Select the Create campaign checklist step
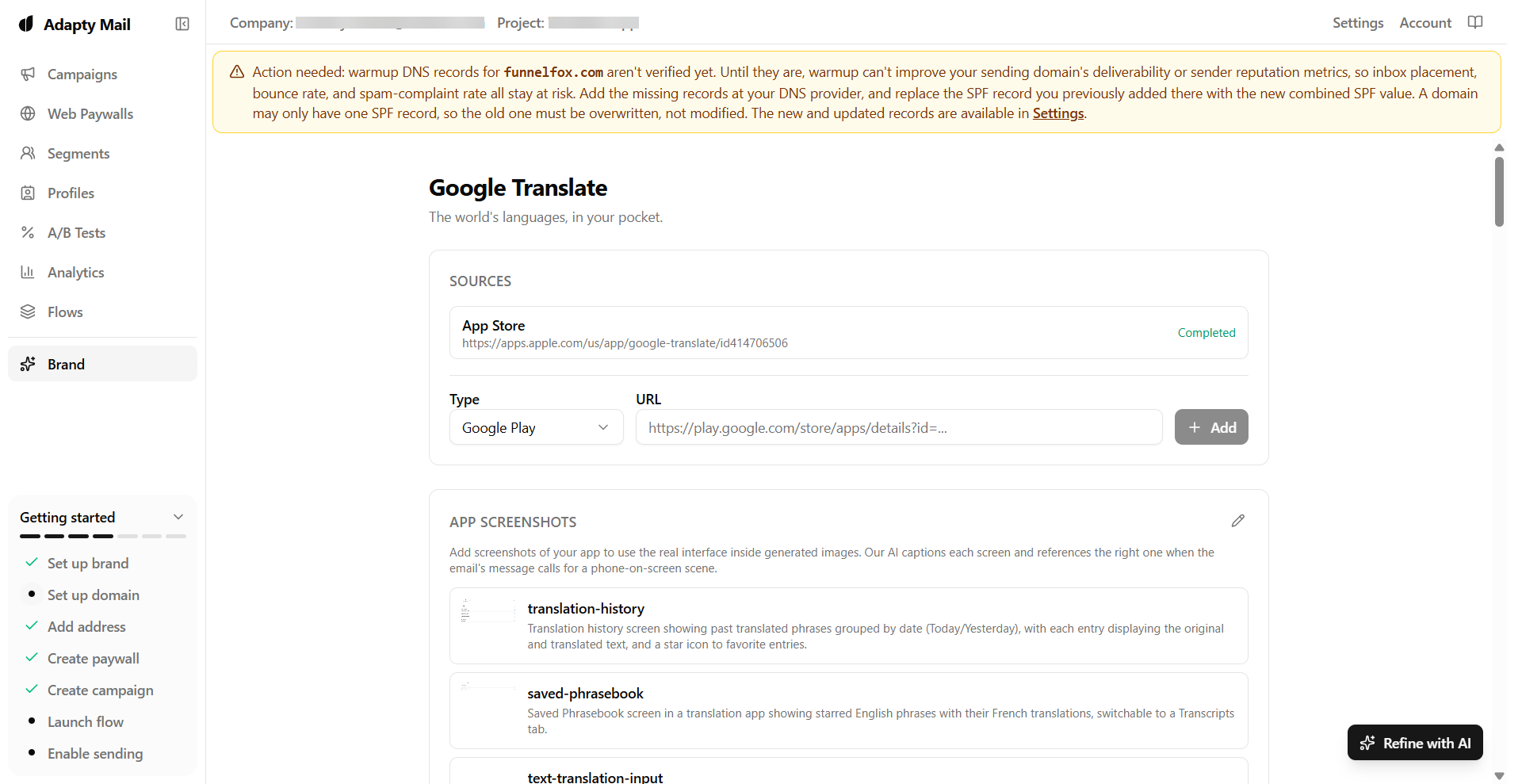The image size is (1522, 784). pyautogui.click(x=101, y=690)
